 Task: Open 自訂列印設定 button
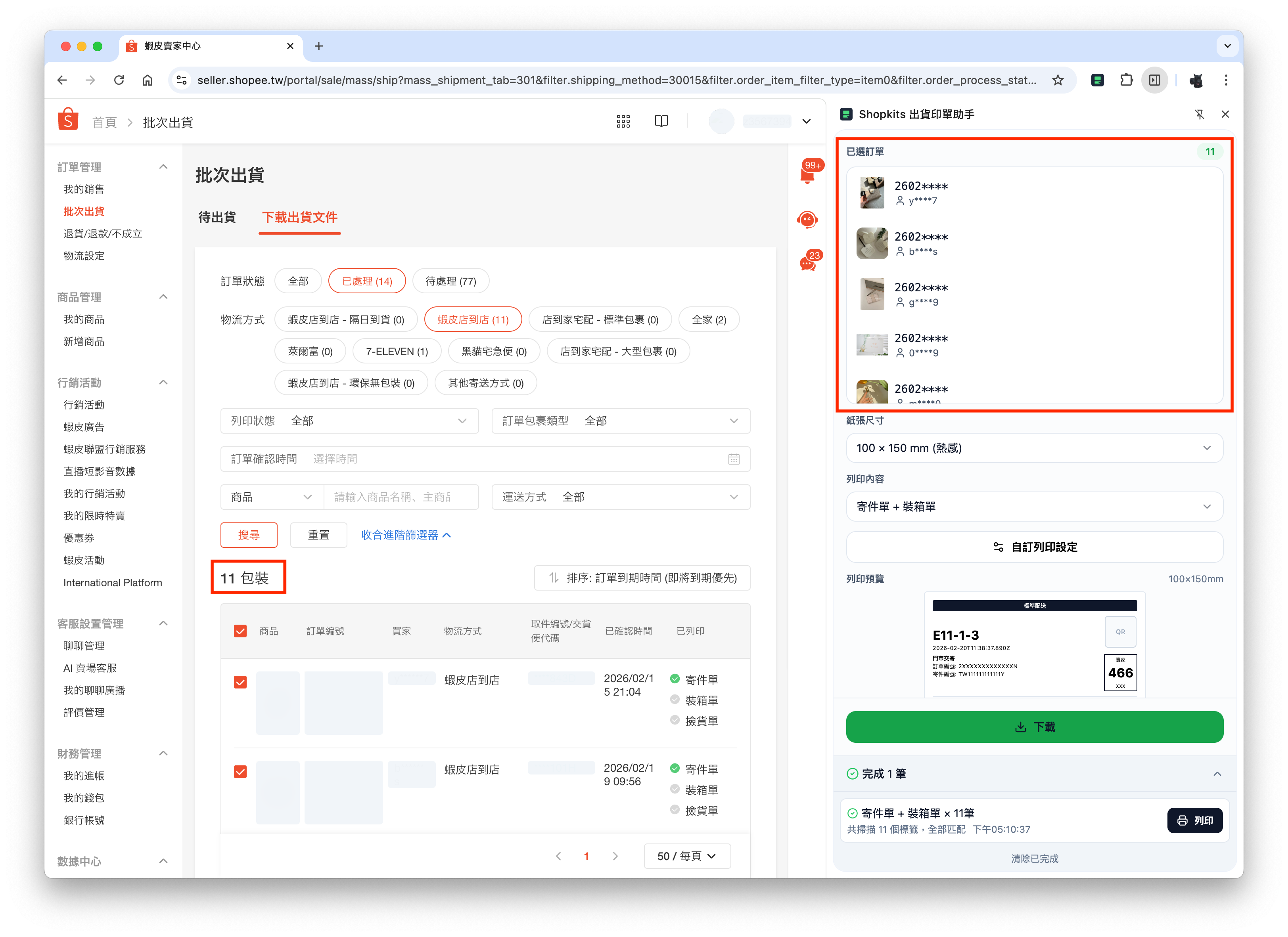point(1034,547)
